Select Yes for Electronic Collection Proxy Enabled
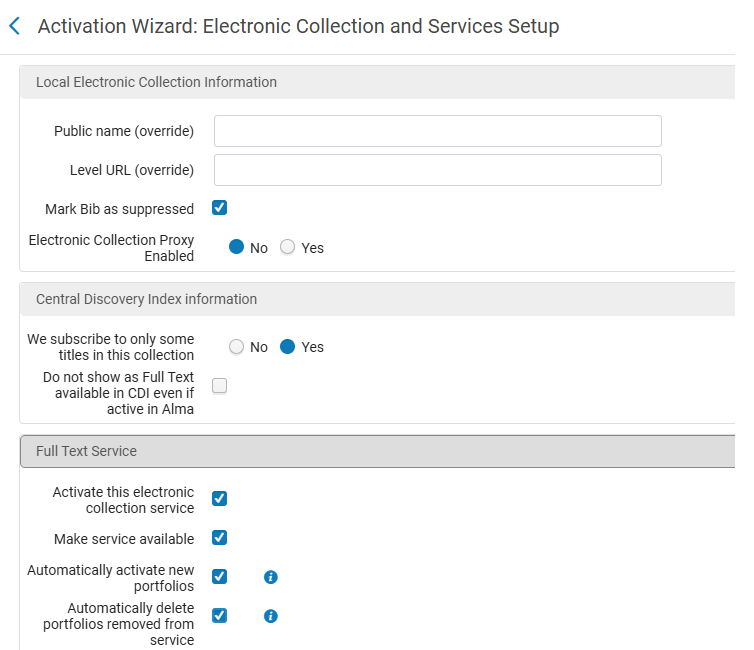 [x=288, y=247]
